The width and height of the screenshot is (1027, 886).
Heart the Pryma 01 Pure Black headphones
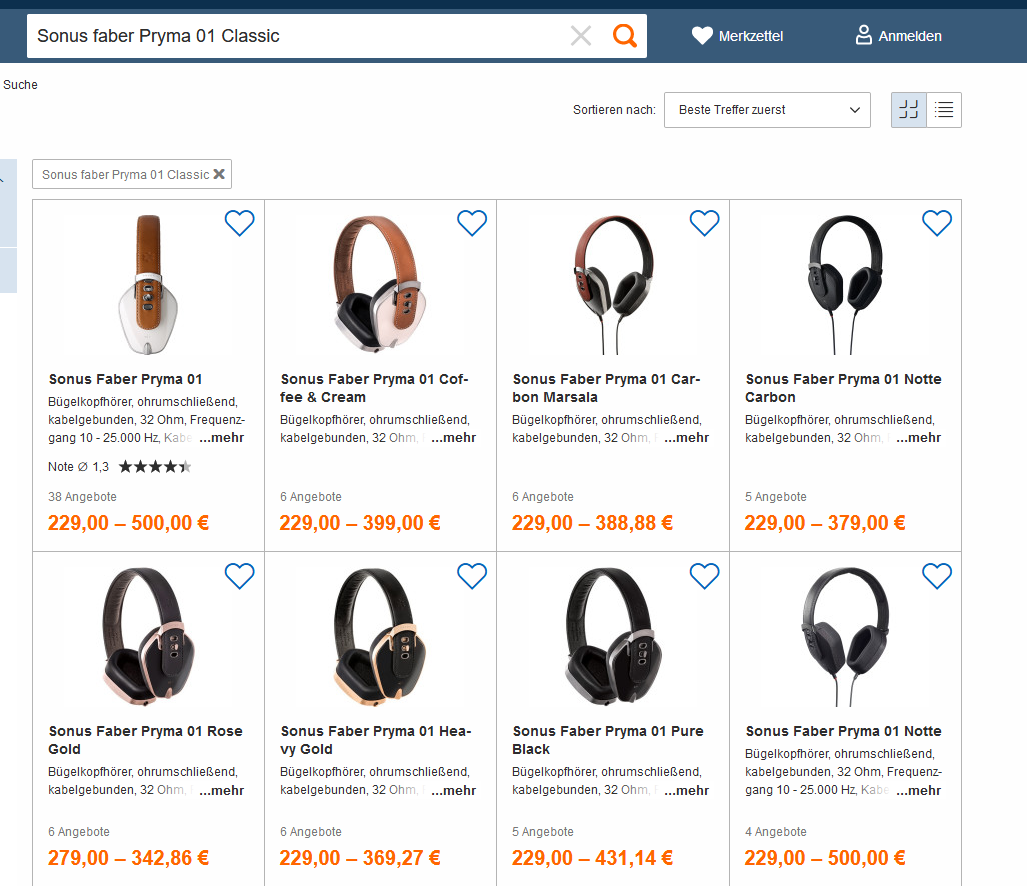point(705,576)
